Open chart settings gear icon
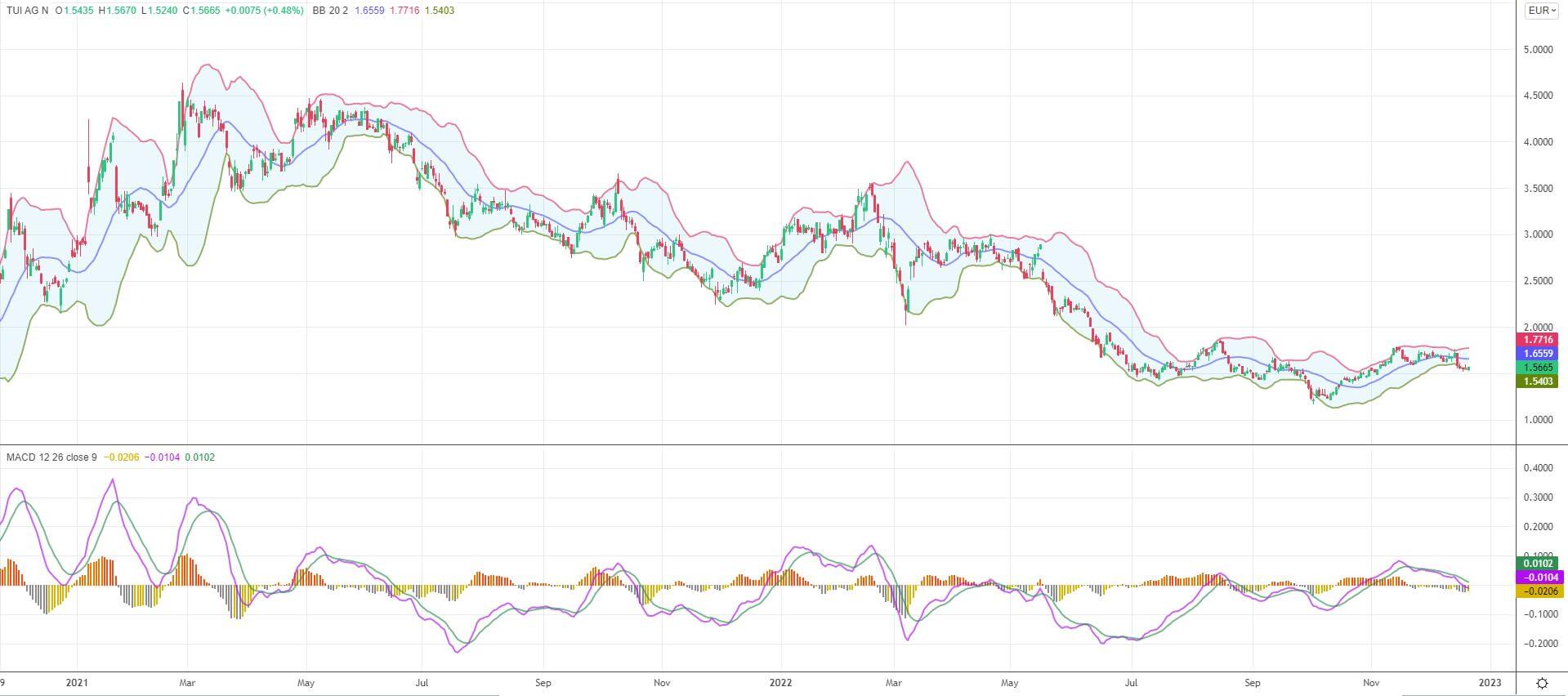This screenshot has width=1568, height=696. pyautogui.click(x=1541, y=683)
